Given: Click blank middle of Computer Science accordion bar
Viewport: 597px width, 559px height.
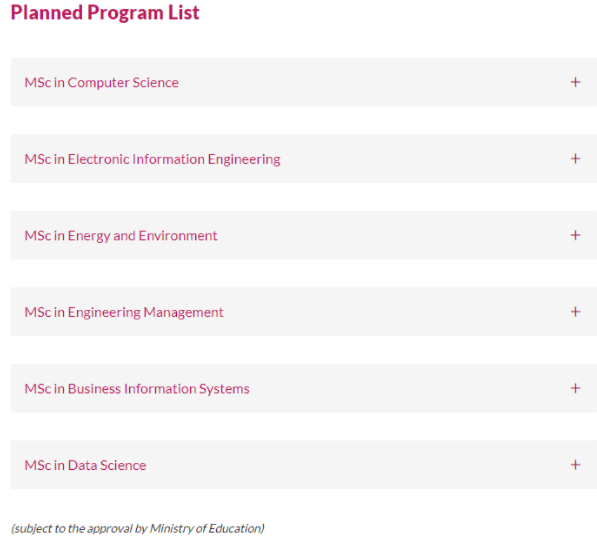Looking at the screenshot, I should 373,82.
